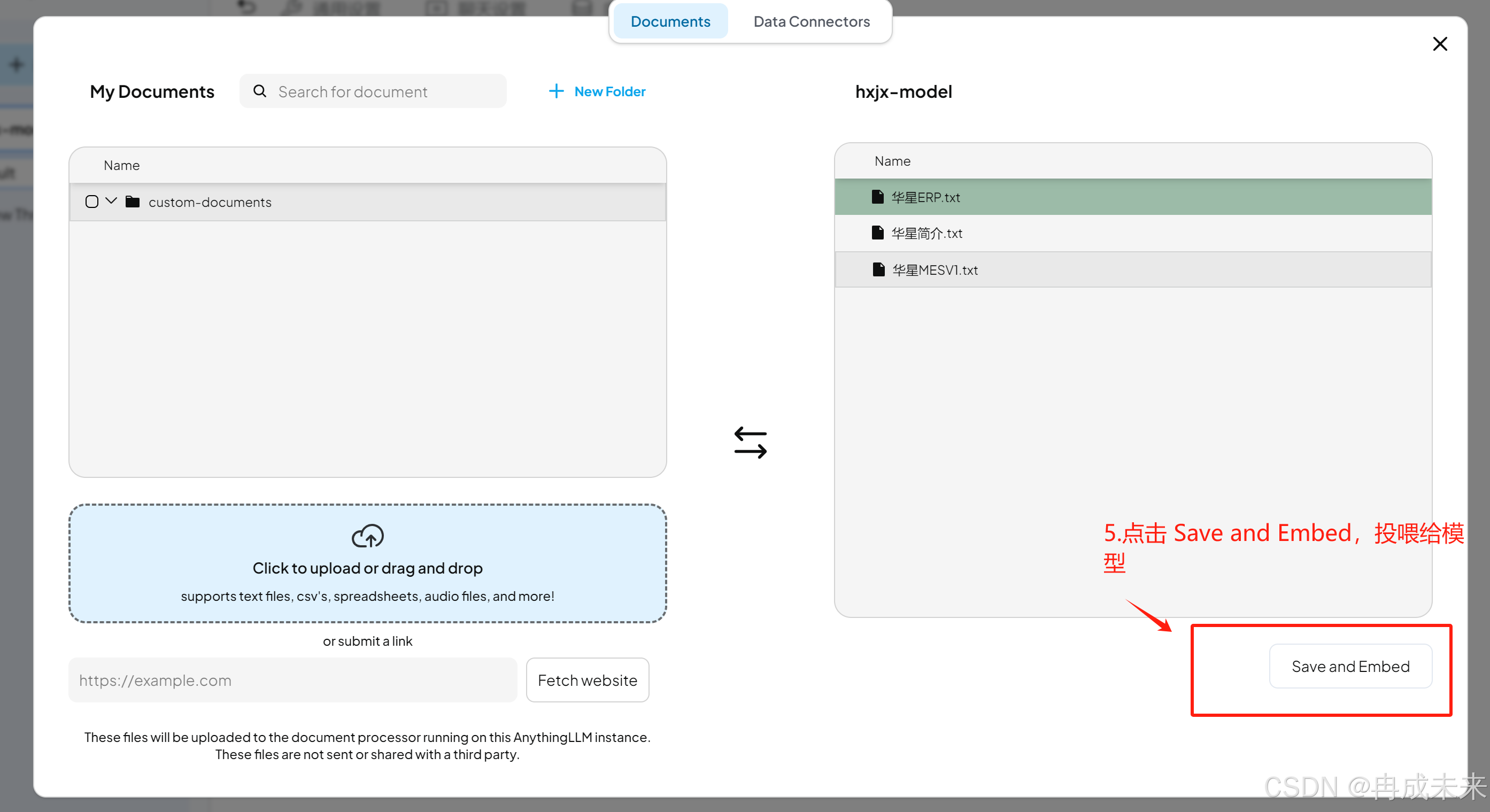Check the custom-documents folder checkbox
Viewport: 1490px width, 812px height.
[91, 202]
